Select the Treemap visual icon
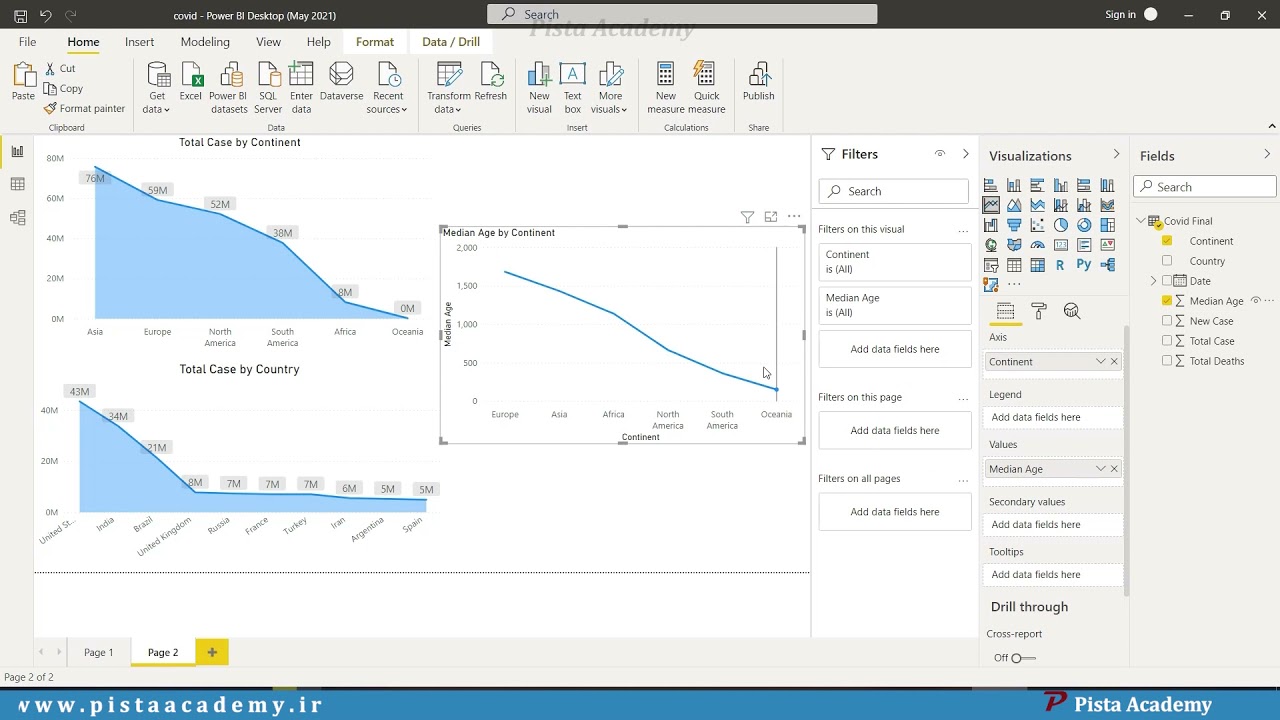 [1107, 225]
